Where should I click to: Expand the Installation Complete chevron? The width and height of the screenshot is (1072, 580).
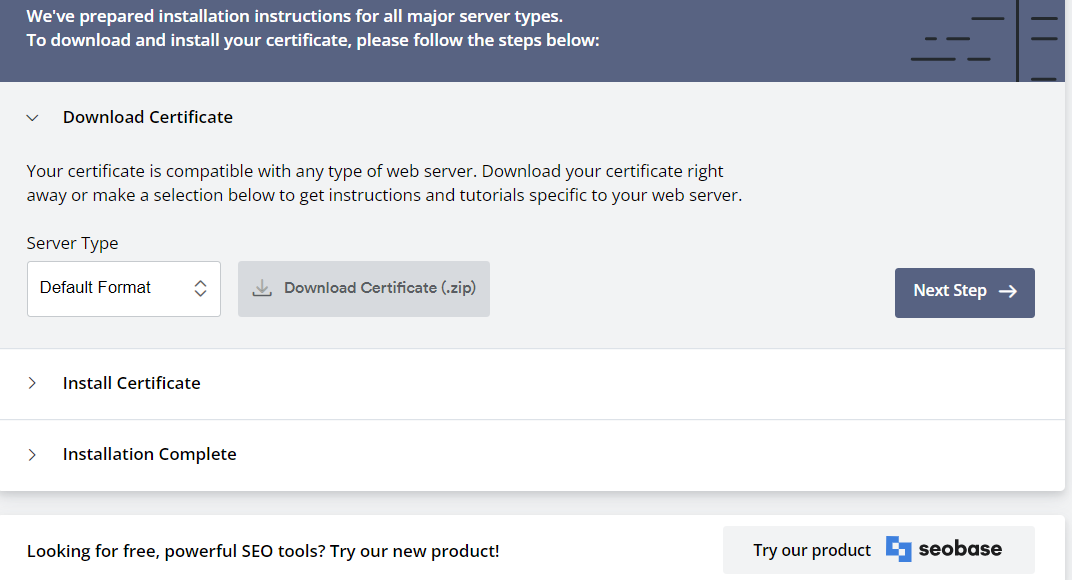coord(32,455)
